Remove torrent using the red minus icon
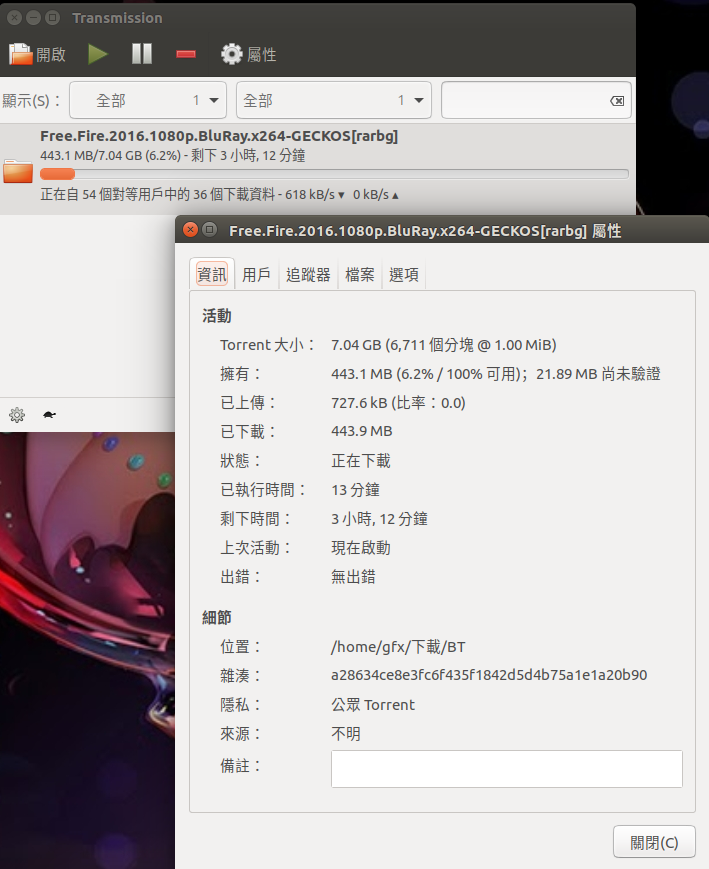 click(186, 54)
